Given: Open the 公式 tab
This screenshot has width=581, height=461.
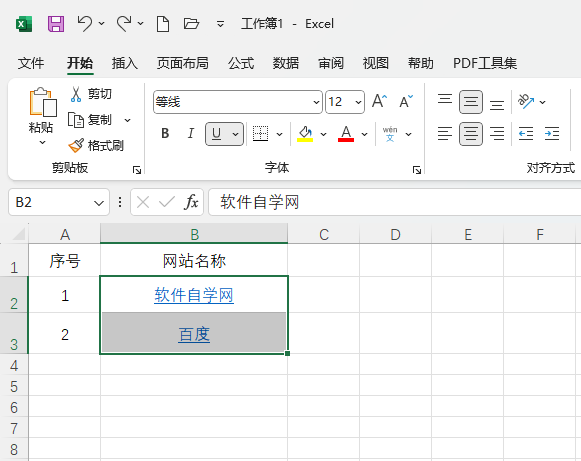Looking at the screenshot, I should (x=241, y=63).
